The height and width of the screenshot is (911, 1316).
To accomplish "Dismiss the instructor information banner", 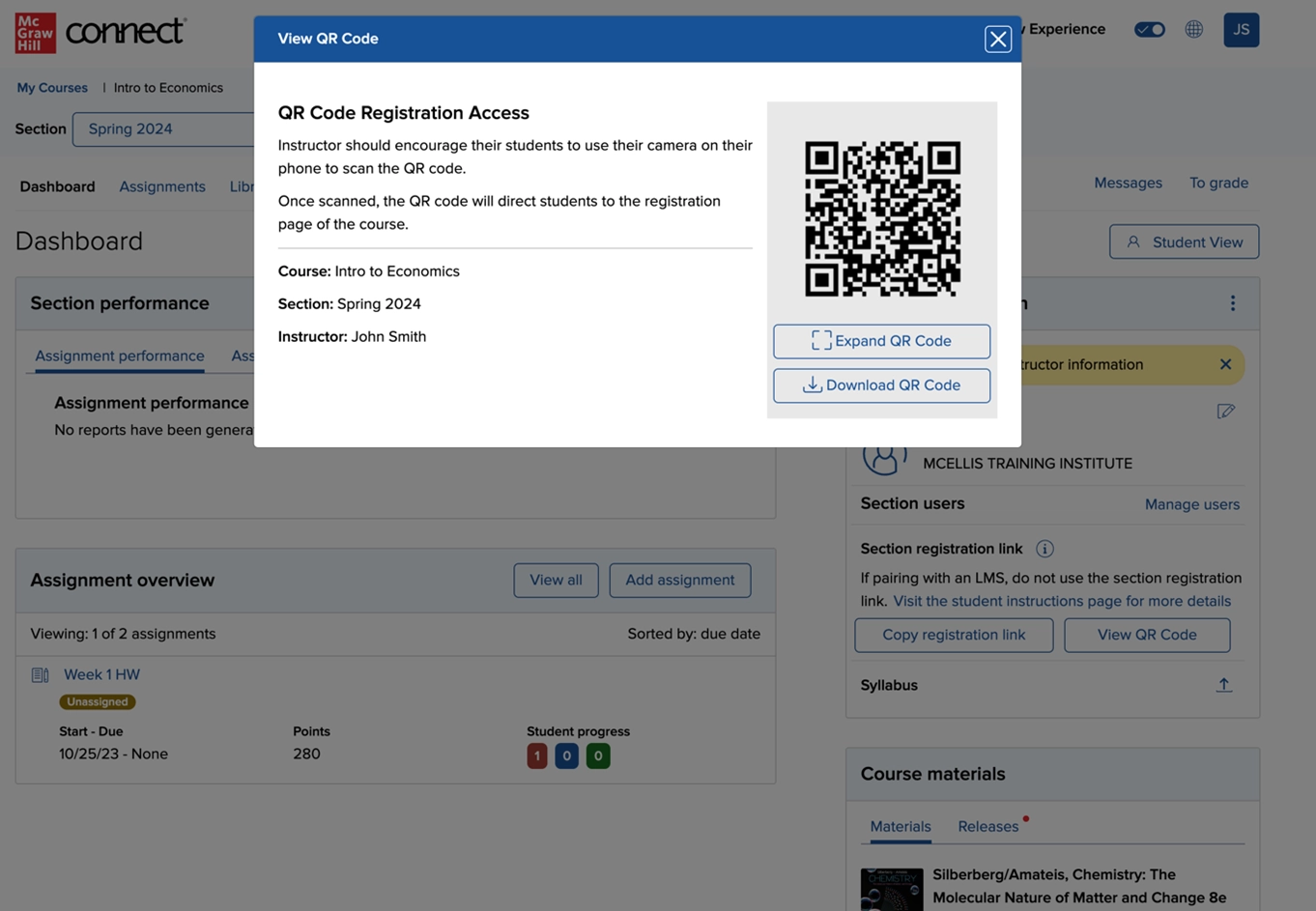I will click(x=1225, y=364).
